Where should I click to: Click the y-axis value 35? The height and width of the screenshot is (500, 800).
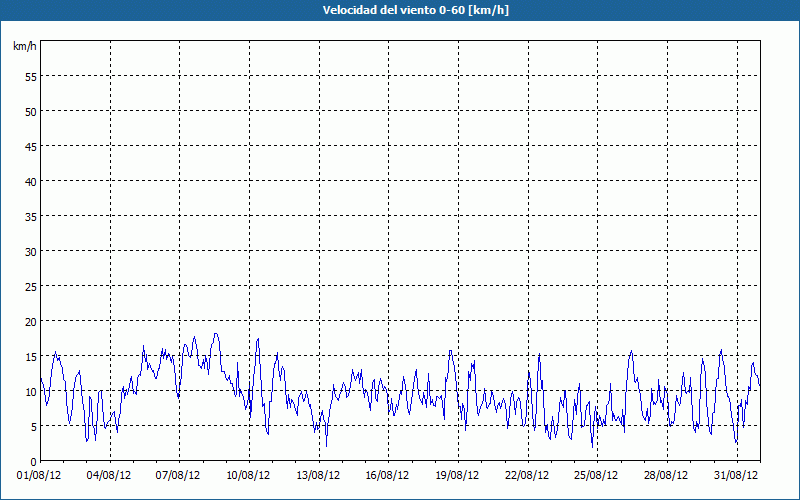point(31,216)
